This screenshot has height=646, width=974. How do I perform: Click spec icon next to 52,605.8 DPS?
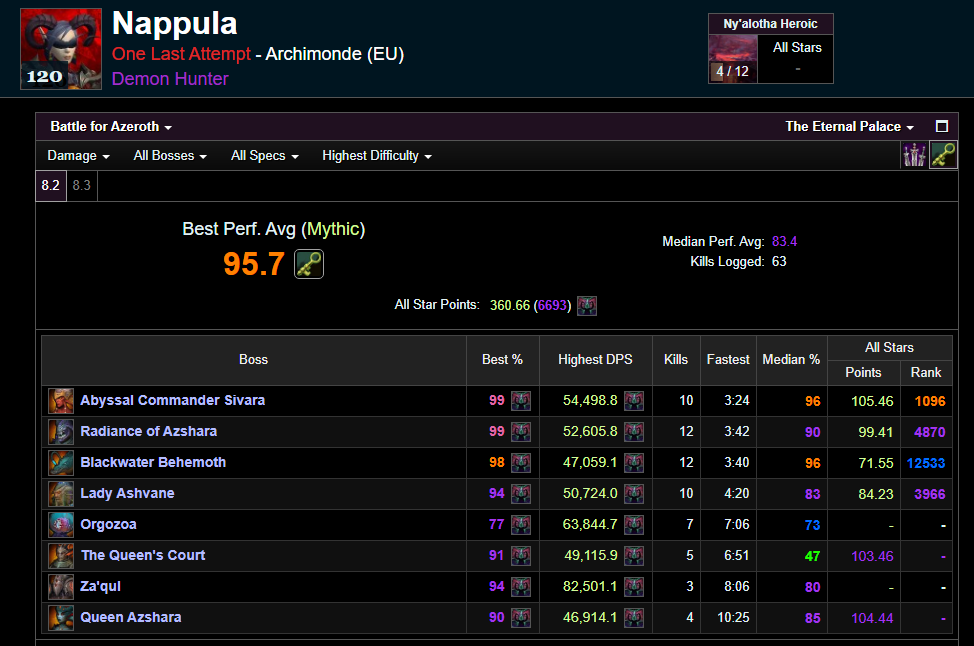coord(634,432)
